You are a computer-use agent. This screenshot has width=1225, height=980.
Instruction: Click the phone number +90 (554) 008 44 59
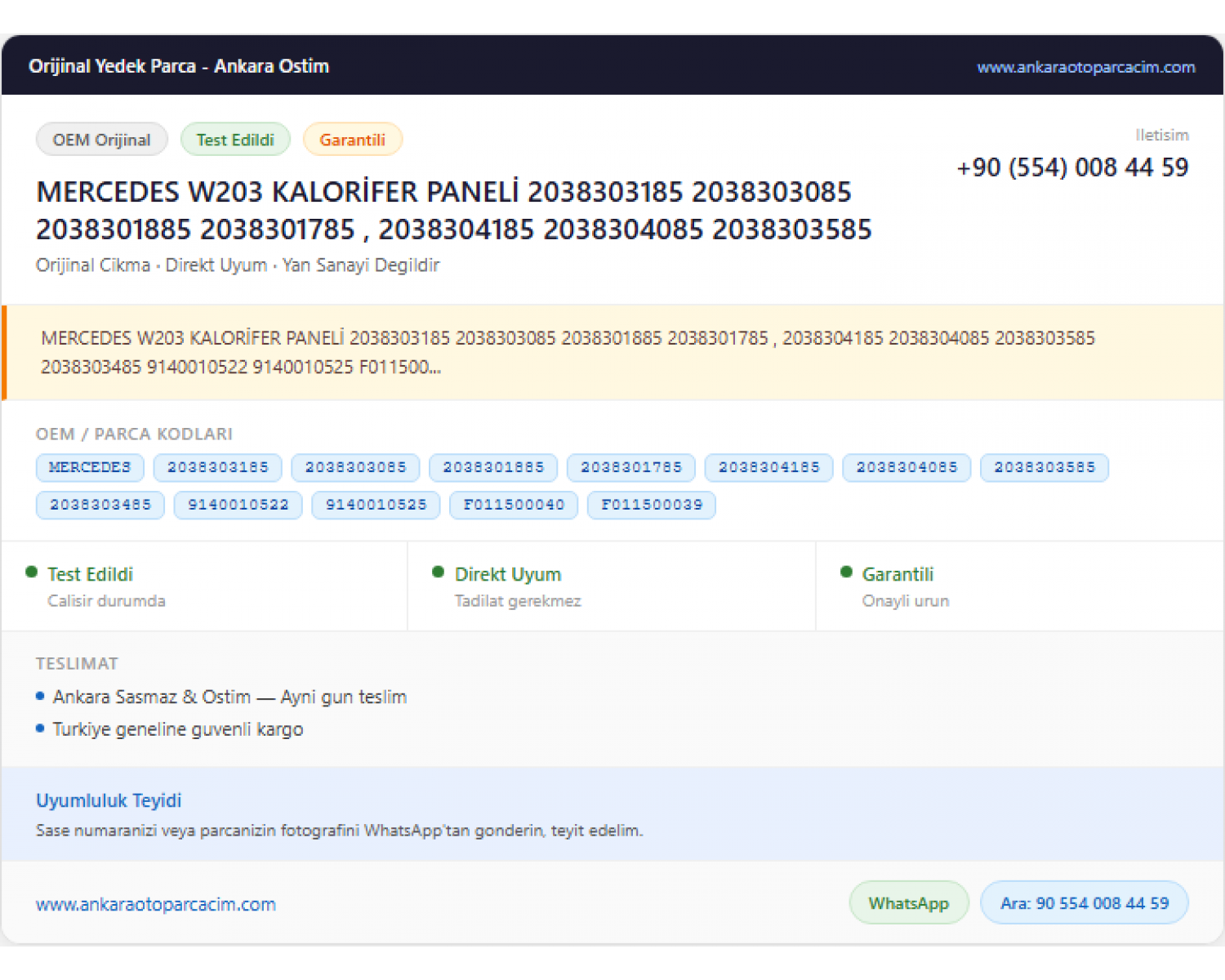pyautogui.click(x=1073, y=167)
